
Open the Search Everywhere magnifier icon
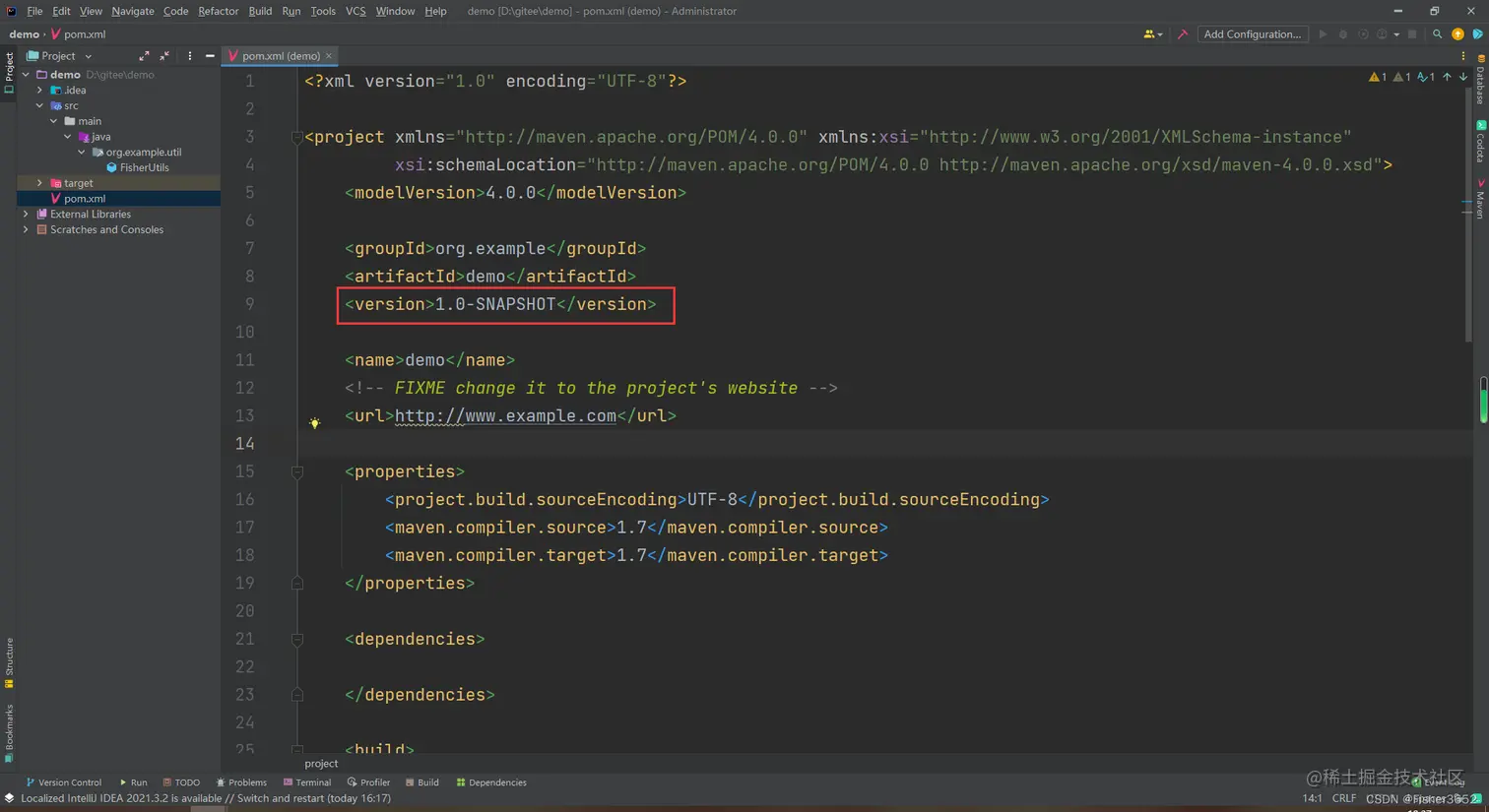1437,34
